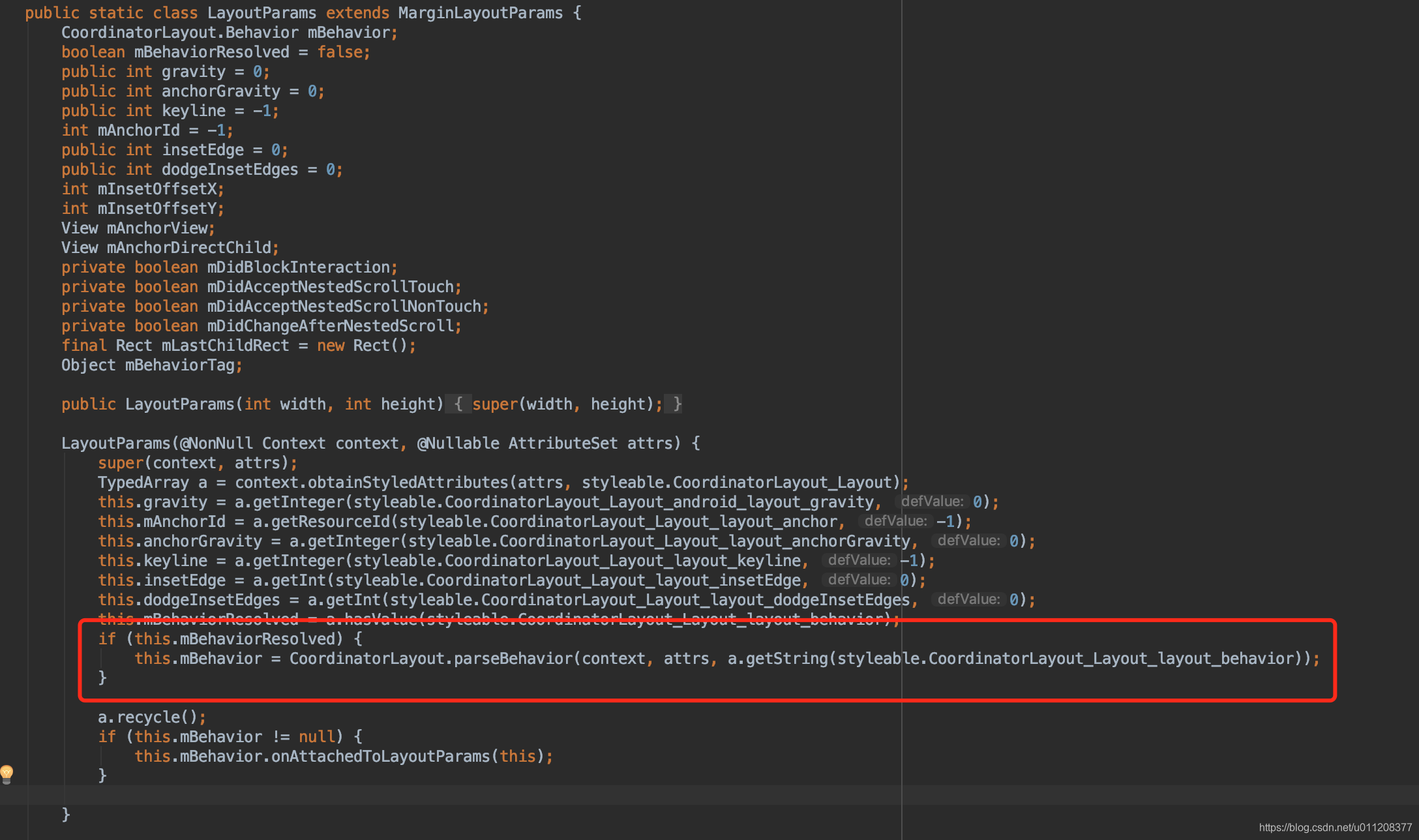Click 'mInsetOffsetX' field
Screen dimensions: 1419x840
pos(157,189)
